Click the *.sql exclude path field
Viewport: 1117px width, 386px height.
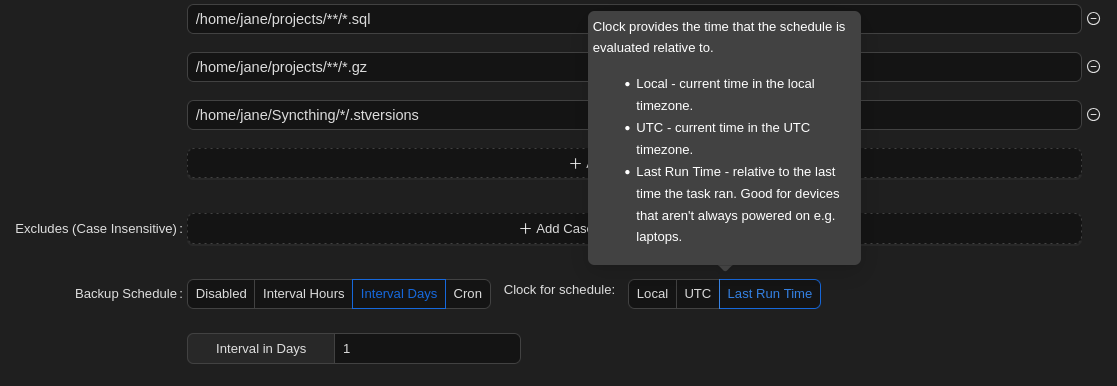pos(634,19)
